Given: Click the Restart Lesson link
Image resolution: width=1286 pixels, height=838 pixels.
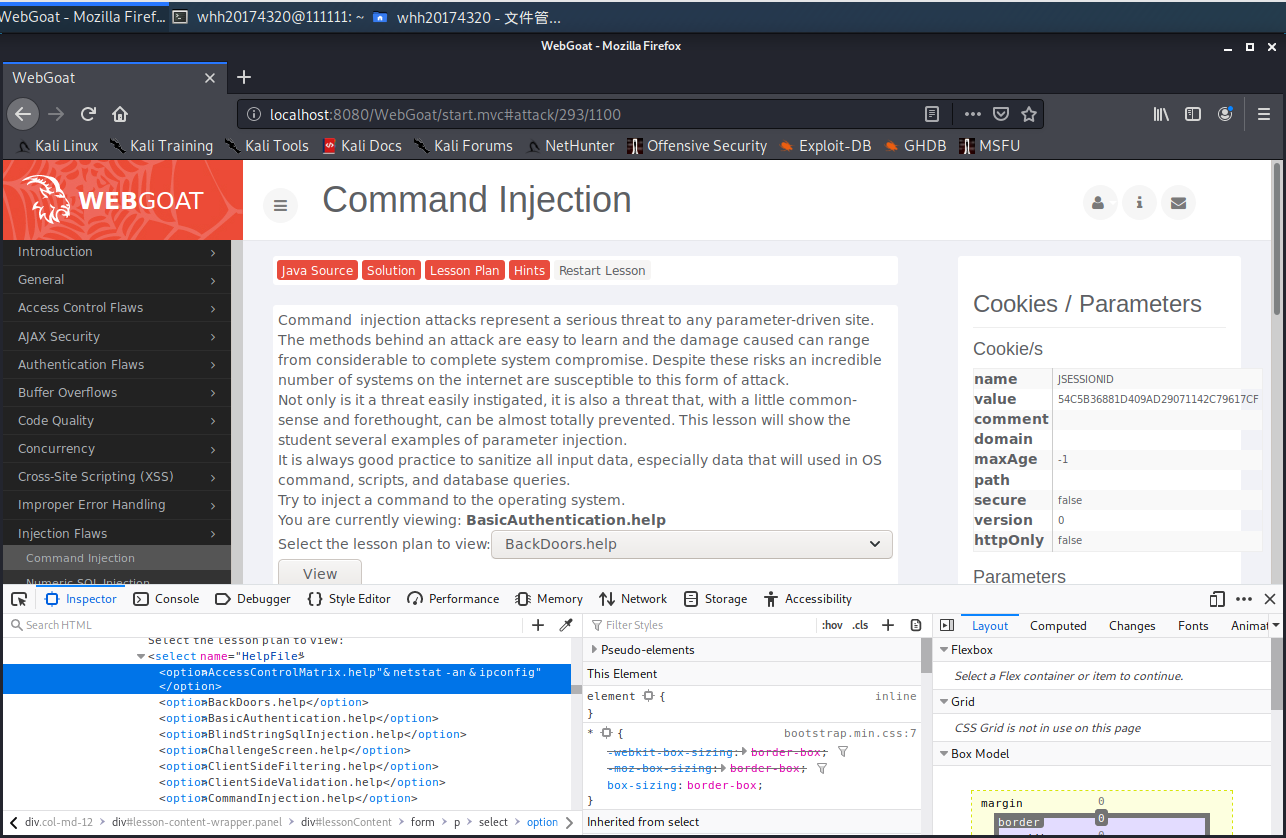Looking at the screenshot, I should pos(602,270).
